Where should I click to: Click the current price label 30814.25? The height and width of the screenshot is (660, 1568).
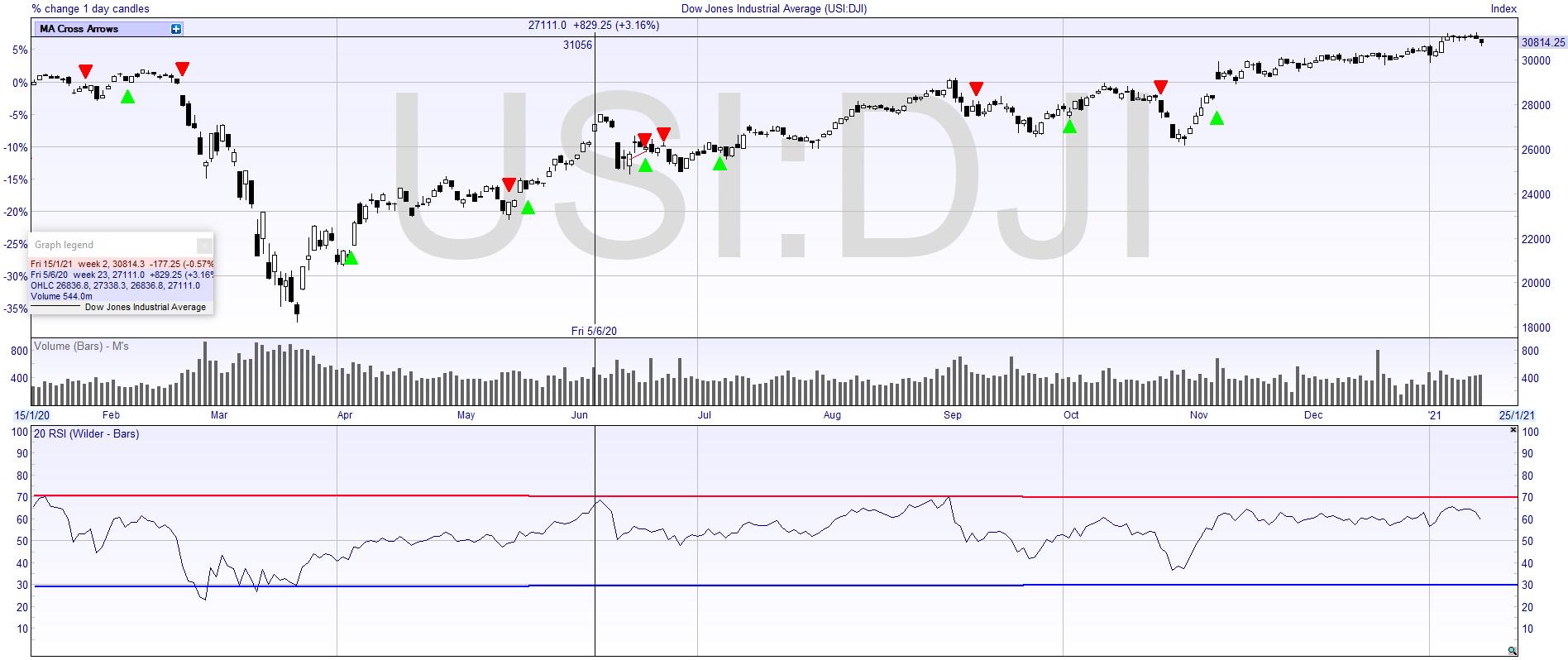1543,42
